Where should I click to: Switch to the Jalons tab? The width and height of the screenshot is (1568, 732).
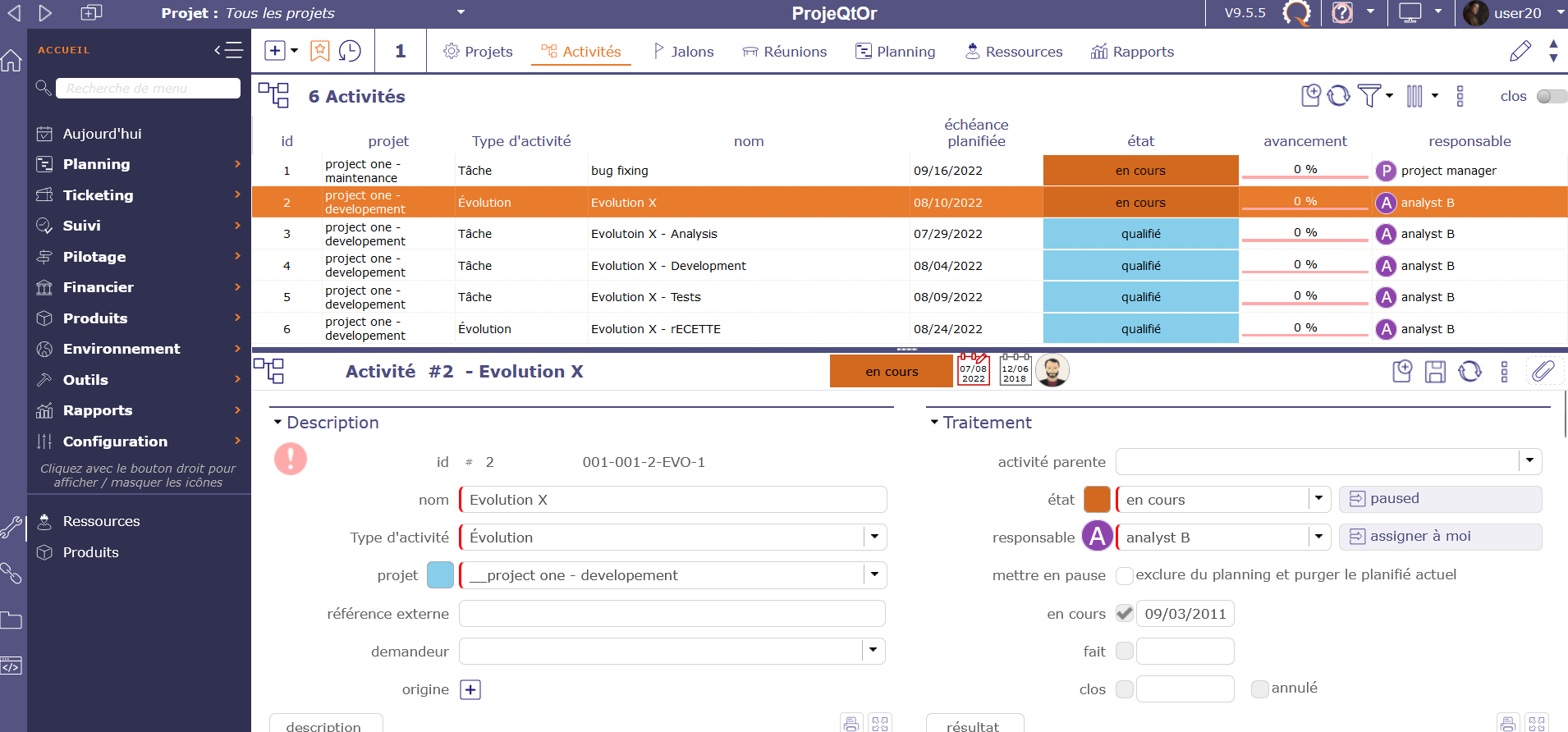(x=683, y=52)
